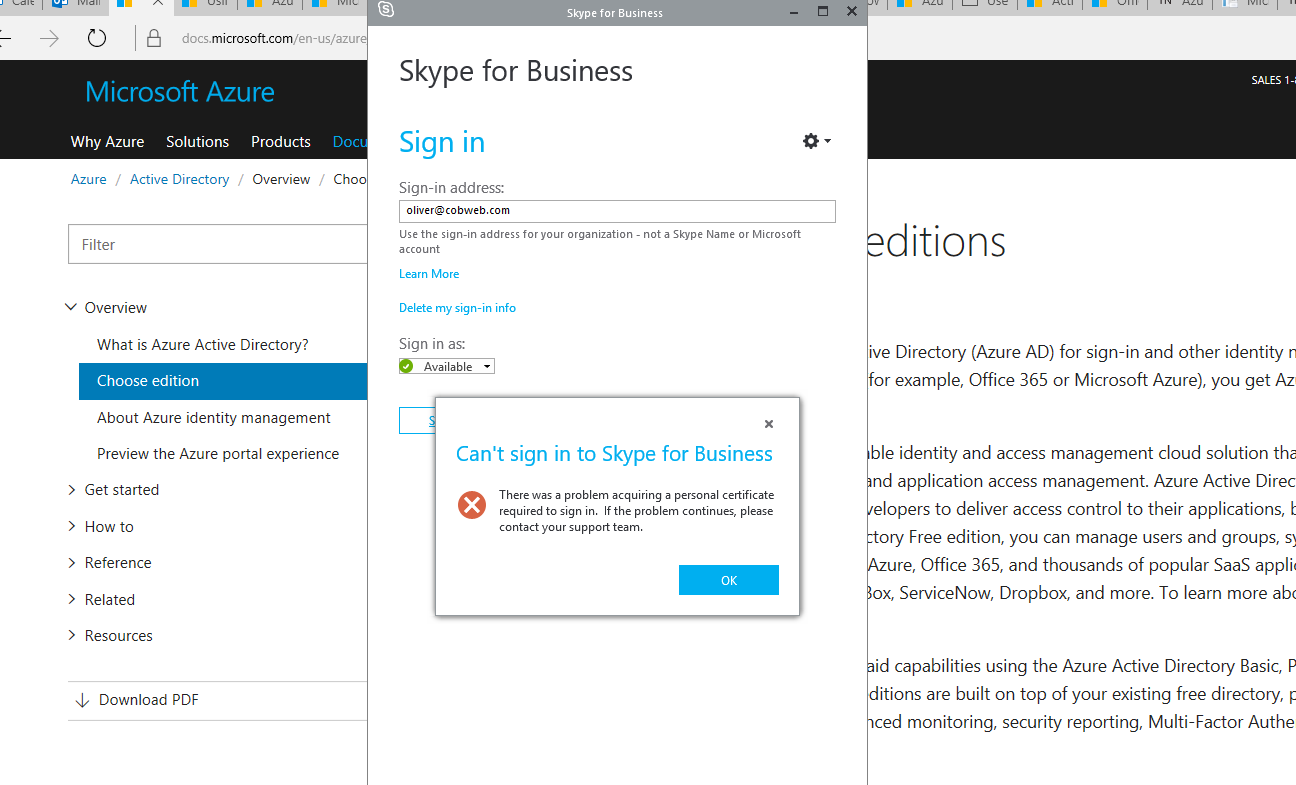Minimize the Skype for Business window
Image resolution: width=1296 pixels, height=785 pixels.
coord(794,12)
